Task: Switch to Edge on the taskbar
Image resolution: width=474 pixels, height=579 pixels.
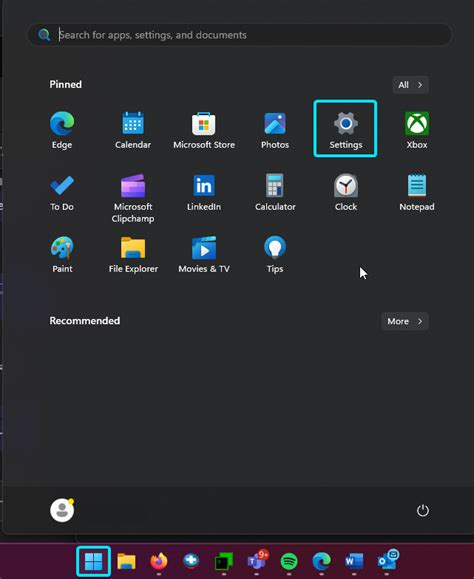Action: click(x=322, y=561)
